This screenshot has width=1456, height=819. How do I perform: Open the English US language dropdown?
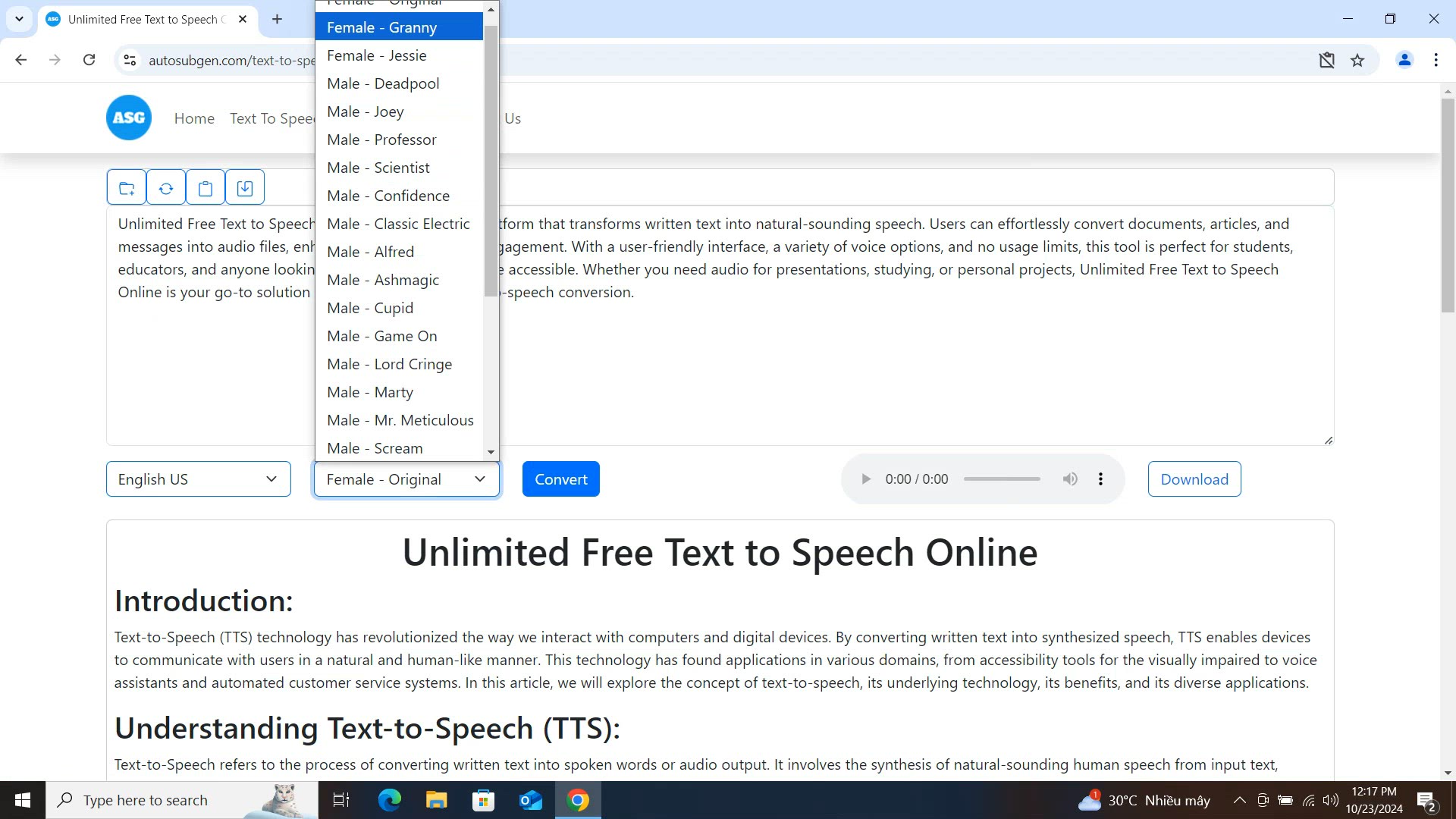tap(199, 479)
